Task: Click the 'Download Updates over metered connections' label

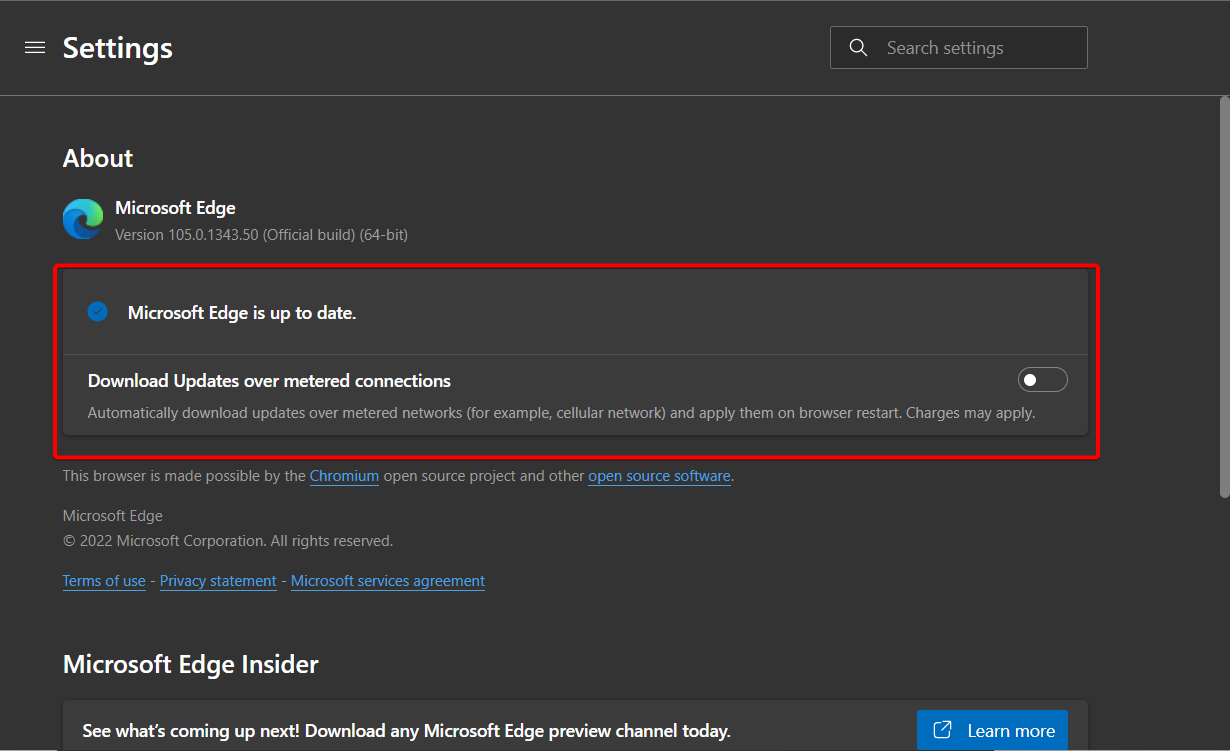Action: click(x=269, y=381)
